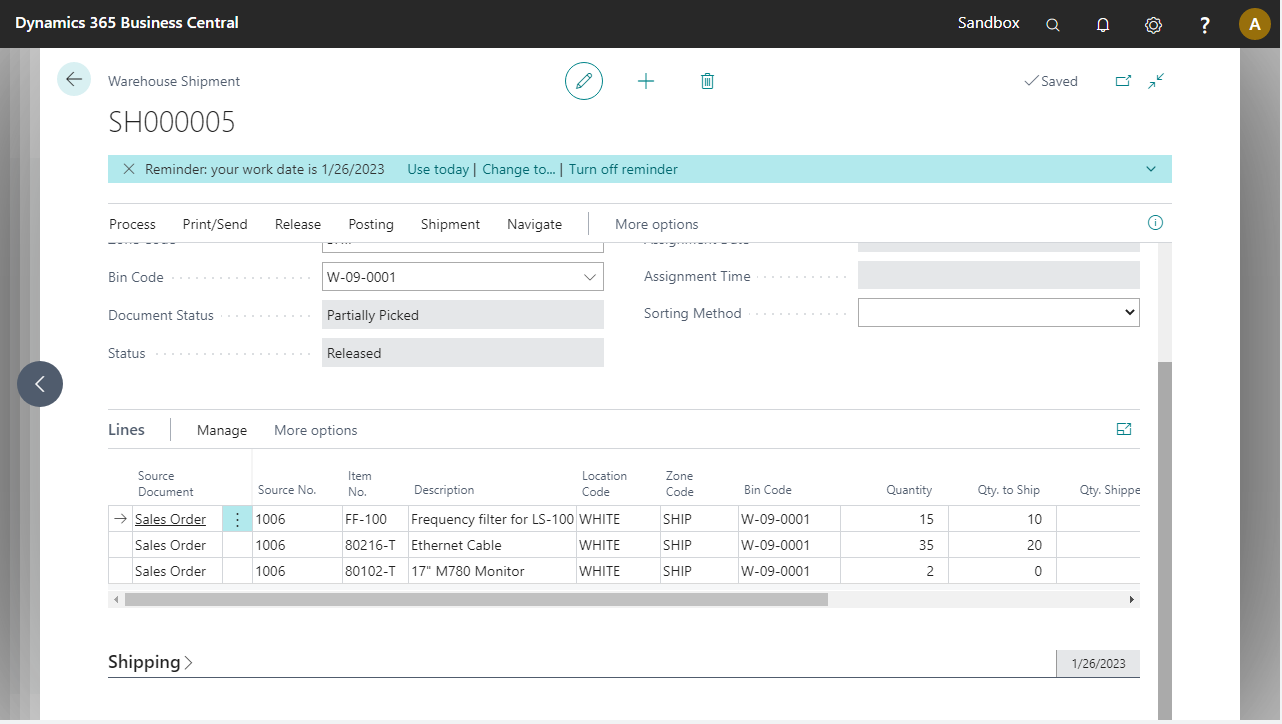Edit Qty. to Ship value 10
Image resolution: width=1282 pixels, height=724 pixels.
click(1002, 519)
